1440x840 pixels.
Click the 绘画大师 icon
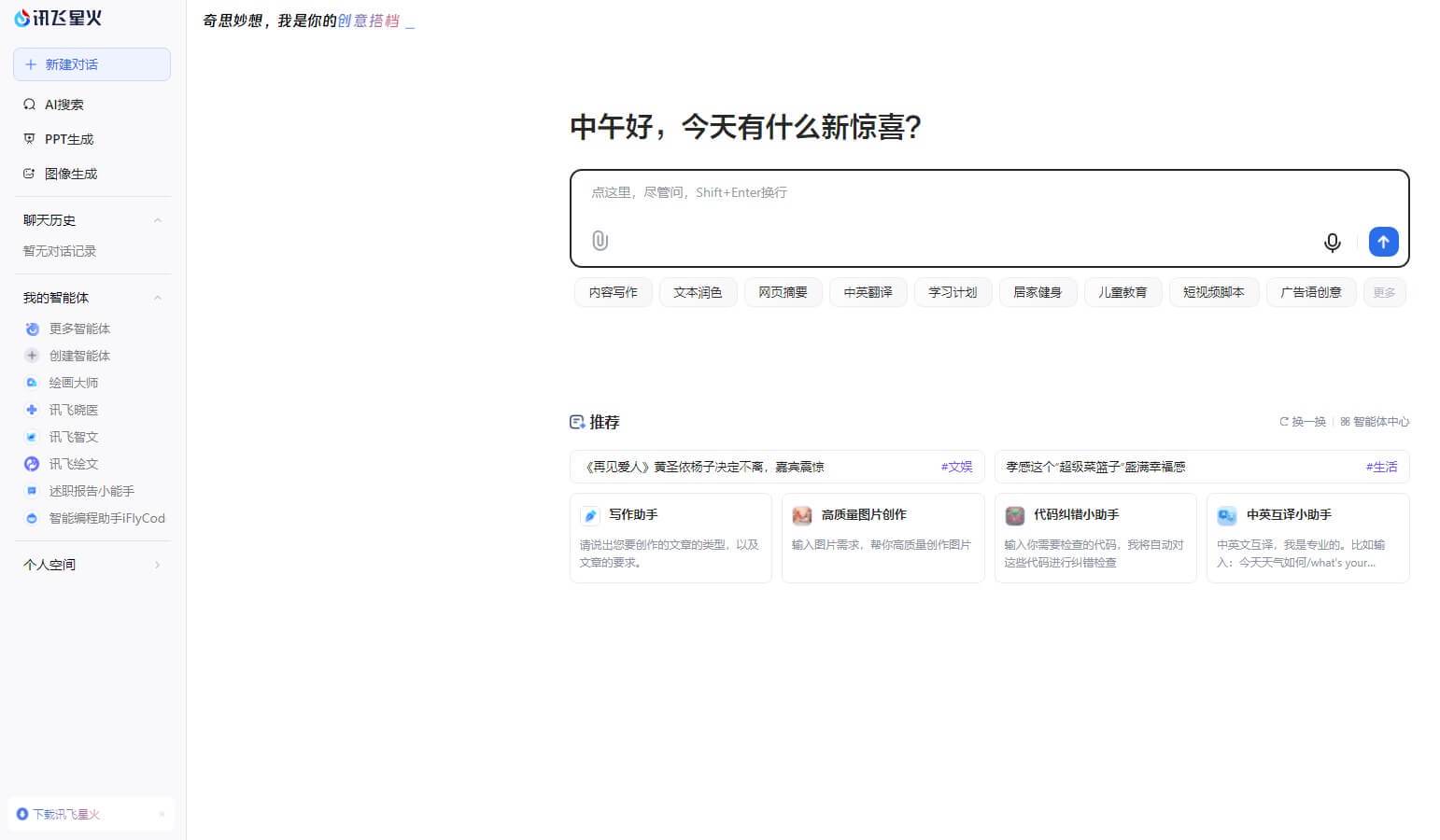pos(32,383)
